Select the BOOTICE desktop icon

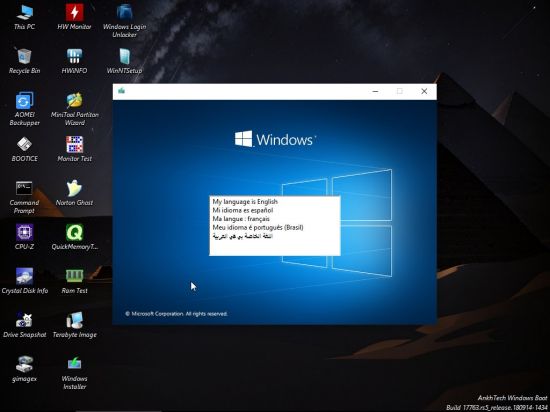click(24, 149)
